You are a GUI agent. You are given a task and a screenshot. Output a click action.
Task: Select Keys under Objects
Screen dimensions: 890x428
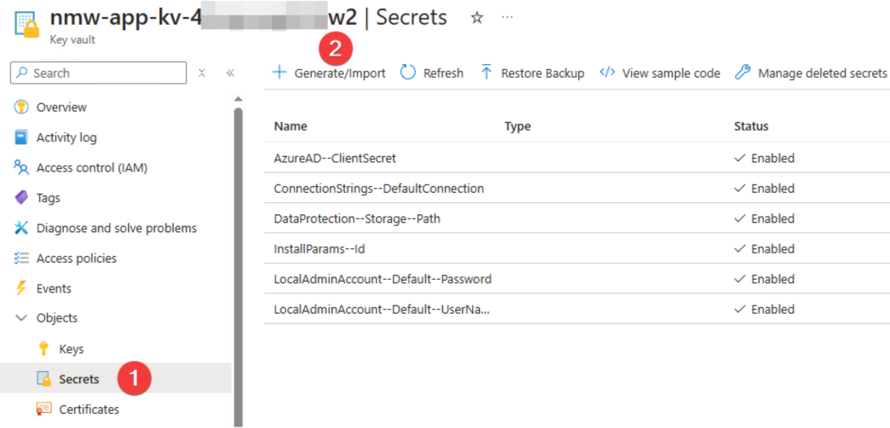[72, 349]
